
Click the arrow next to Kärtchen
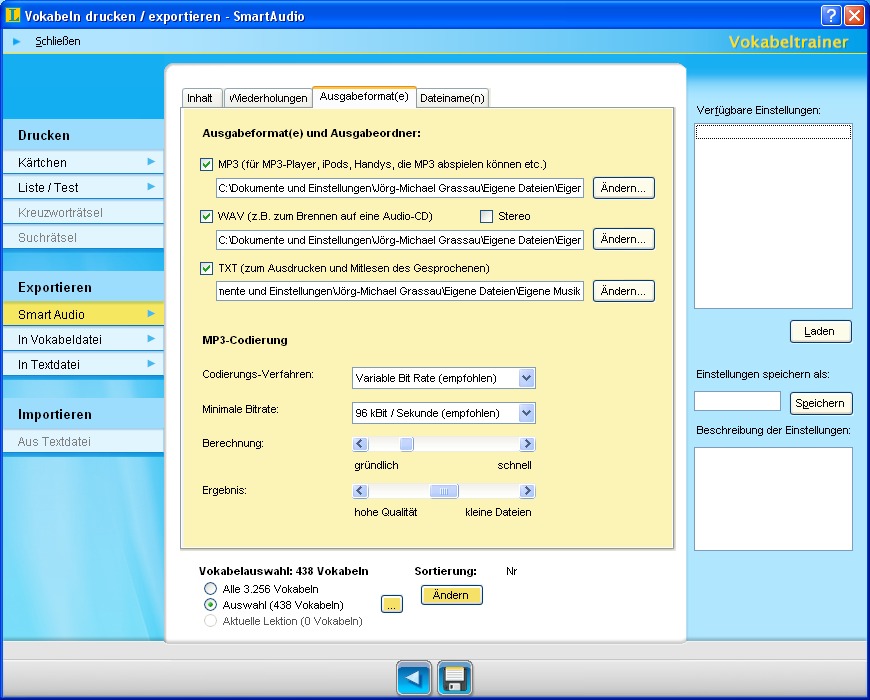tap(151, 161)
